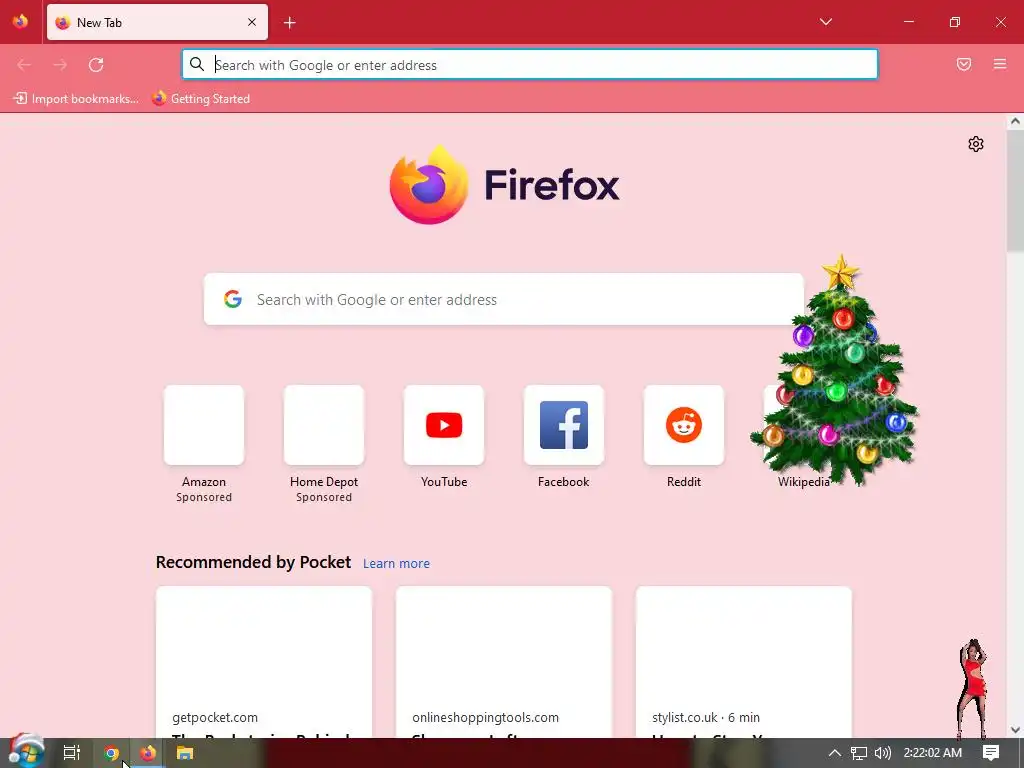Image resolution: width=1024 pixels, height=768 pixels.
Task: Focus the address bar search field
Action: pos(530,65)
